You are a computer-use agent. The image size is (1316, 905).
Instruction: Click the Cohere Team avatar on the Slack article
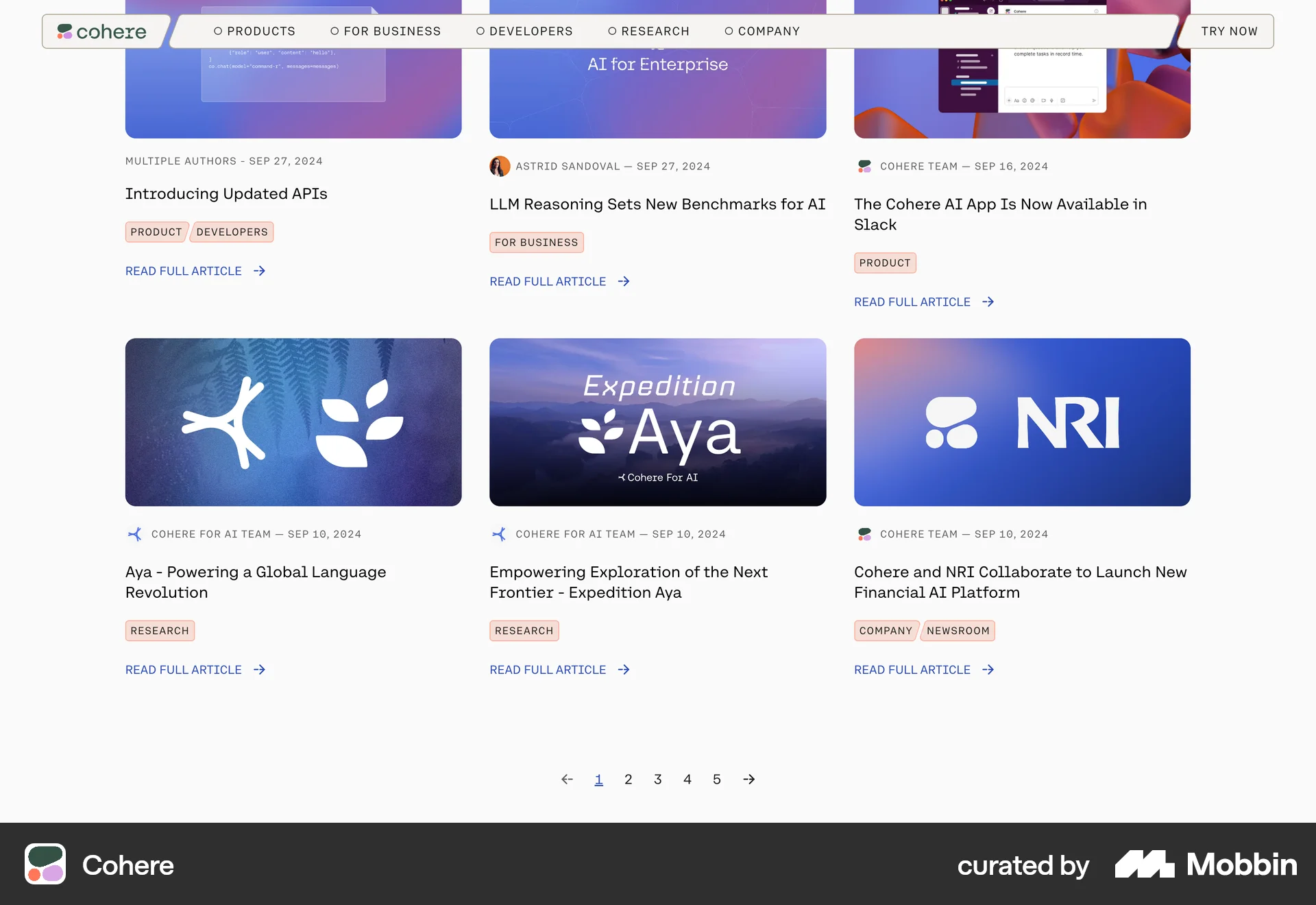pyautogui.click(x=864, y=166)
